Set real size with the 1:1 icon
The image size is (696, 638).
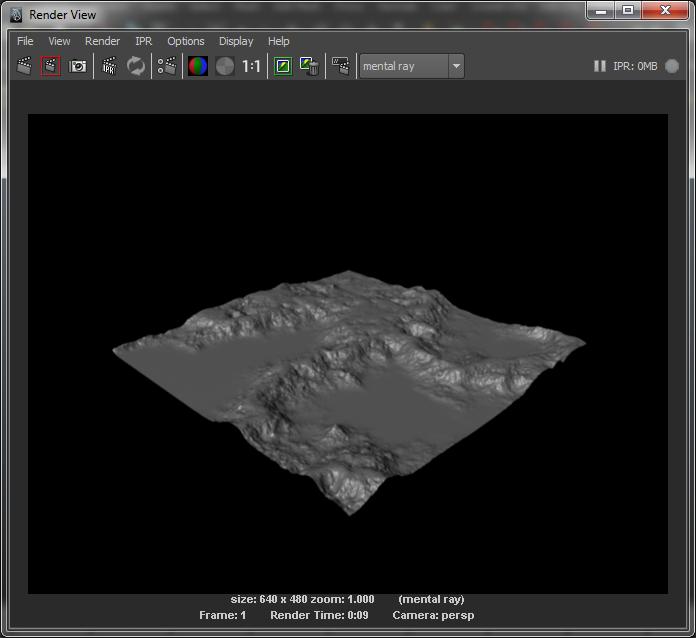[x=251, y=67]
